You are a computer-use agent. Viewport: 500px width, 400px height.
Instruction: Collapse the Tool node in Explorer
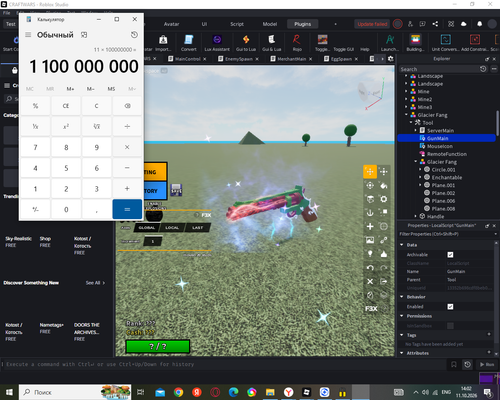tap(411, 122)
